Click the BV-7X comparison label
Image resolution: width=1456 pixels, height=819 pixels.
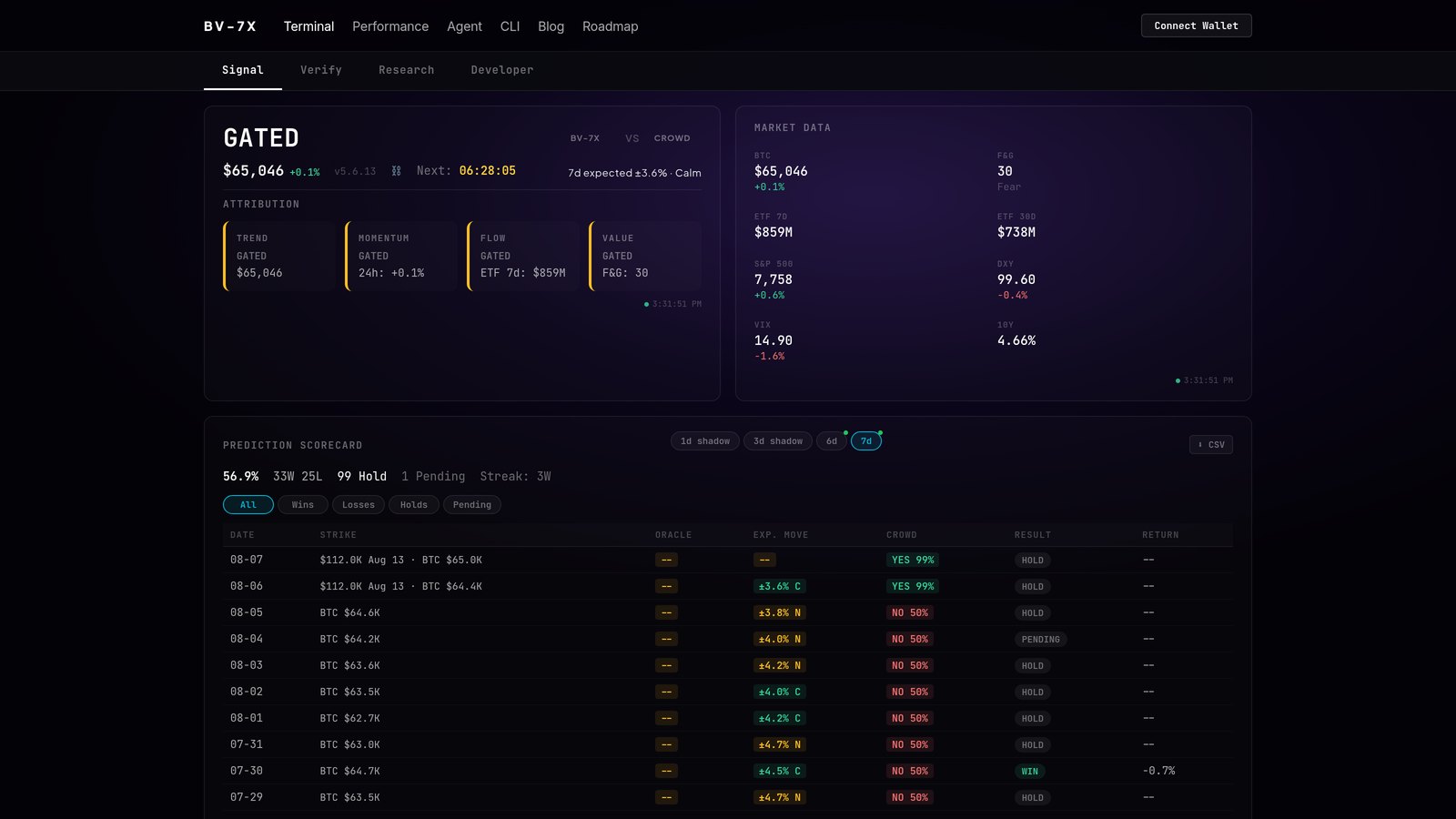pos(585,138)
